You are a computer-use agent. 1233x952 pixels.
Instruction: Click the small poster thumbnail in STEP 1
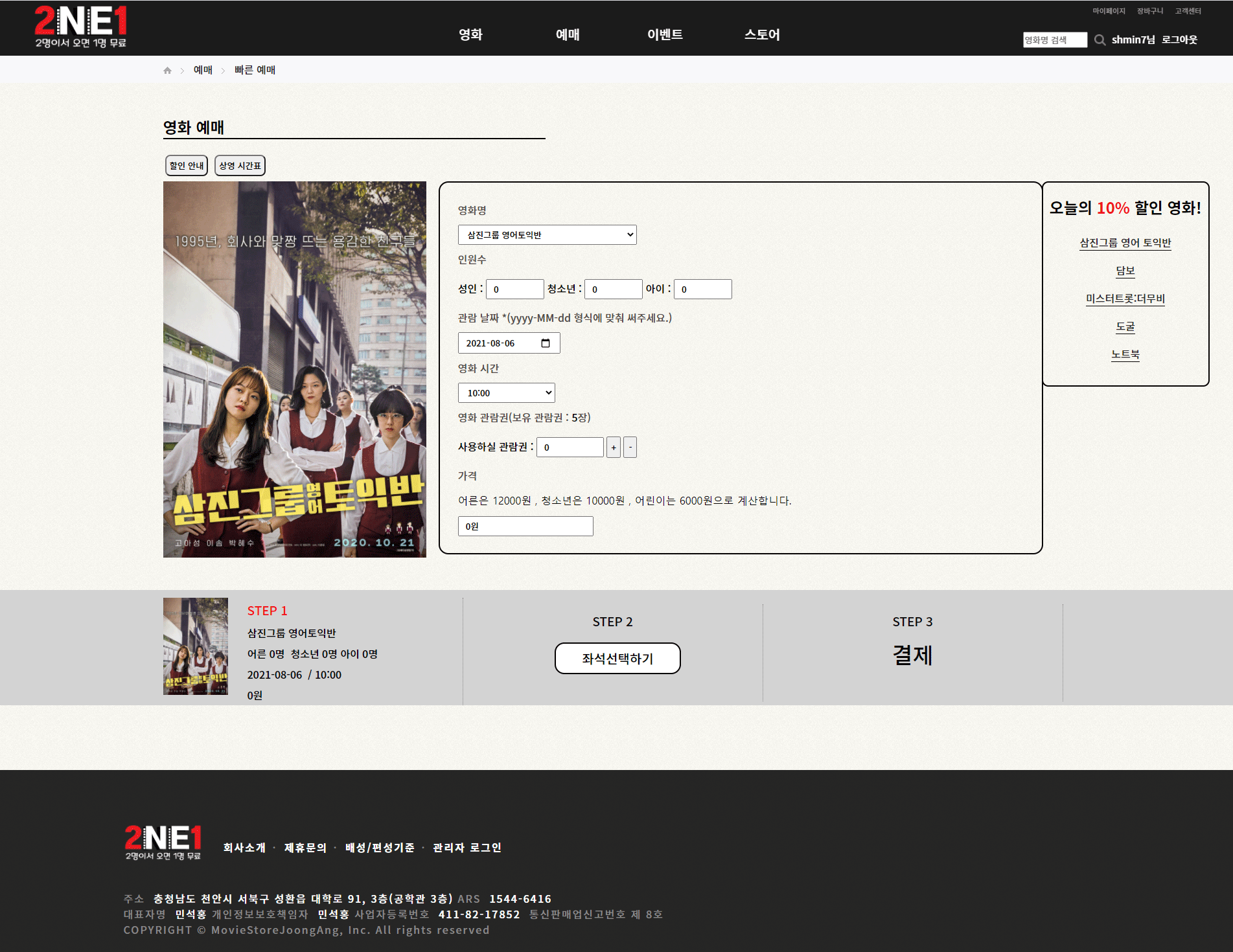point(196,646)
